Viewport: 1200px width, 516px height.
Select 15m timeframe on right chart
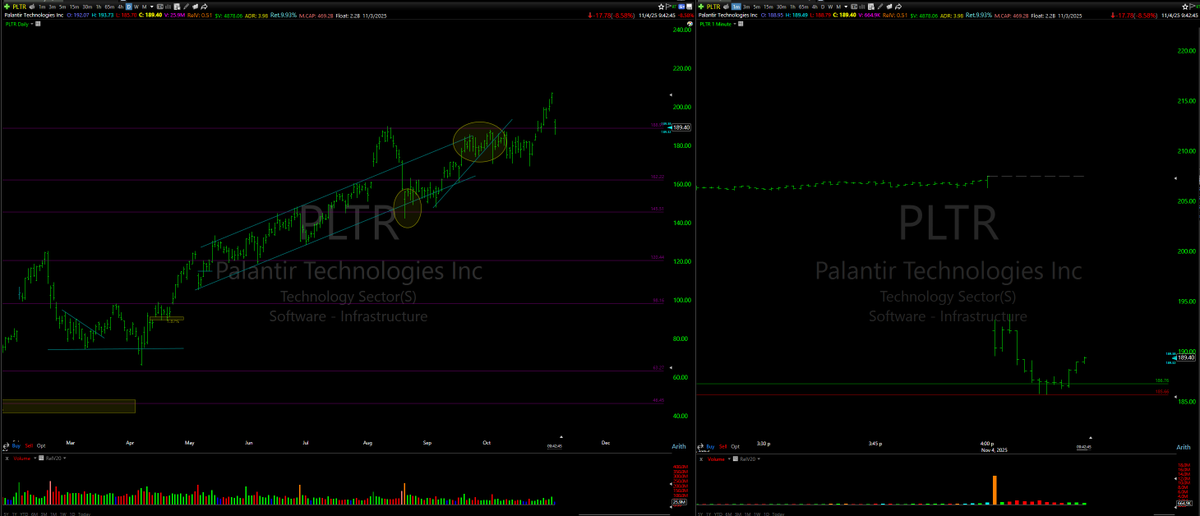point(769,6)
